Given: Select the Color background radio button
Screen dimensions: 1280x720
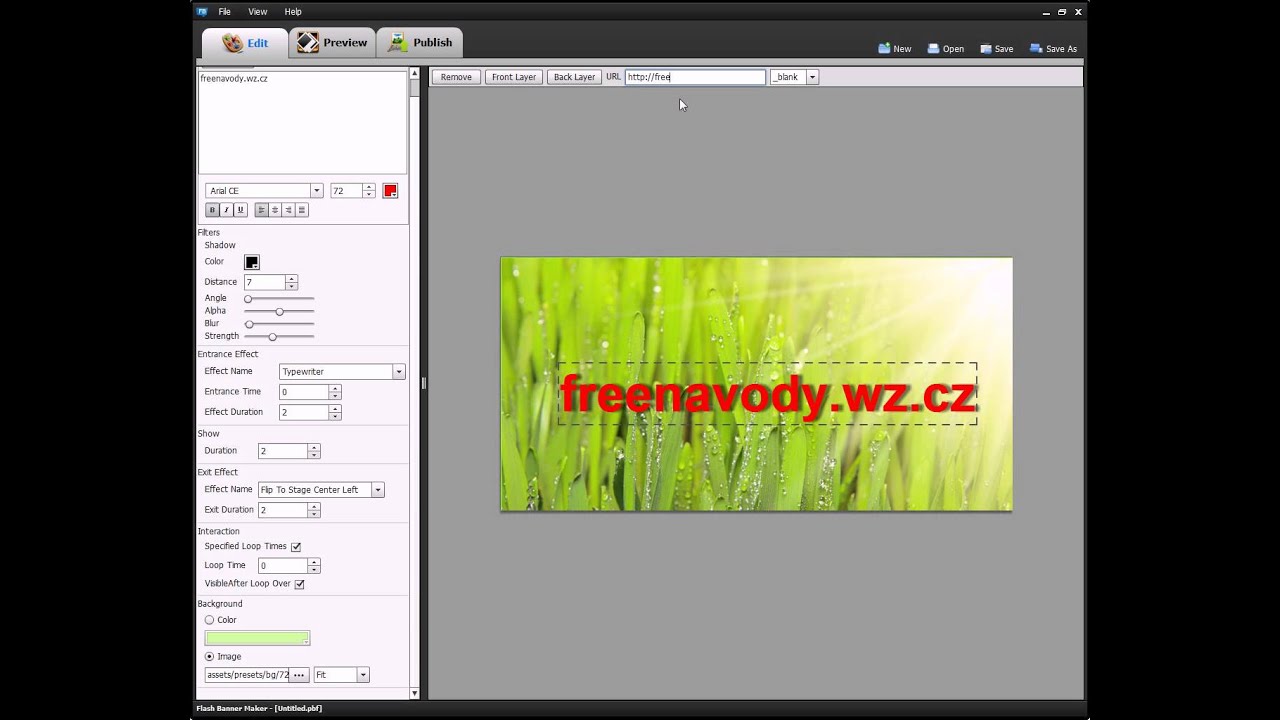Looking at the screenshot, I should click(209, 620).
